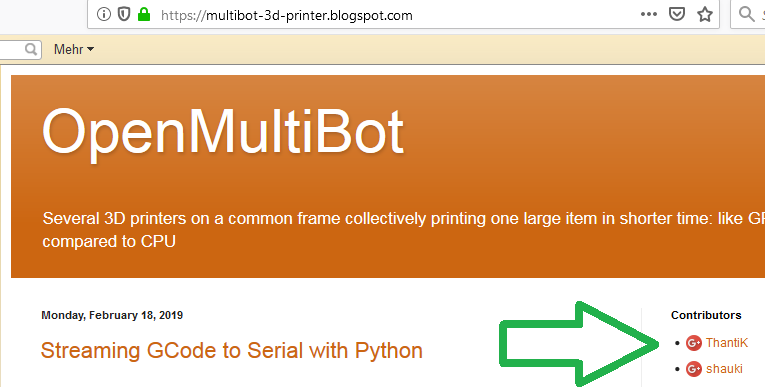The height and width of the screenshot is (387, 765).
Task: Save page to Pocket icon
Action: tap(677, 15)
